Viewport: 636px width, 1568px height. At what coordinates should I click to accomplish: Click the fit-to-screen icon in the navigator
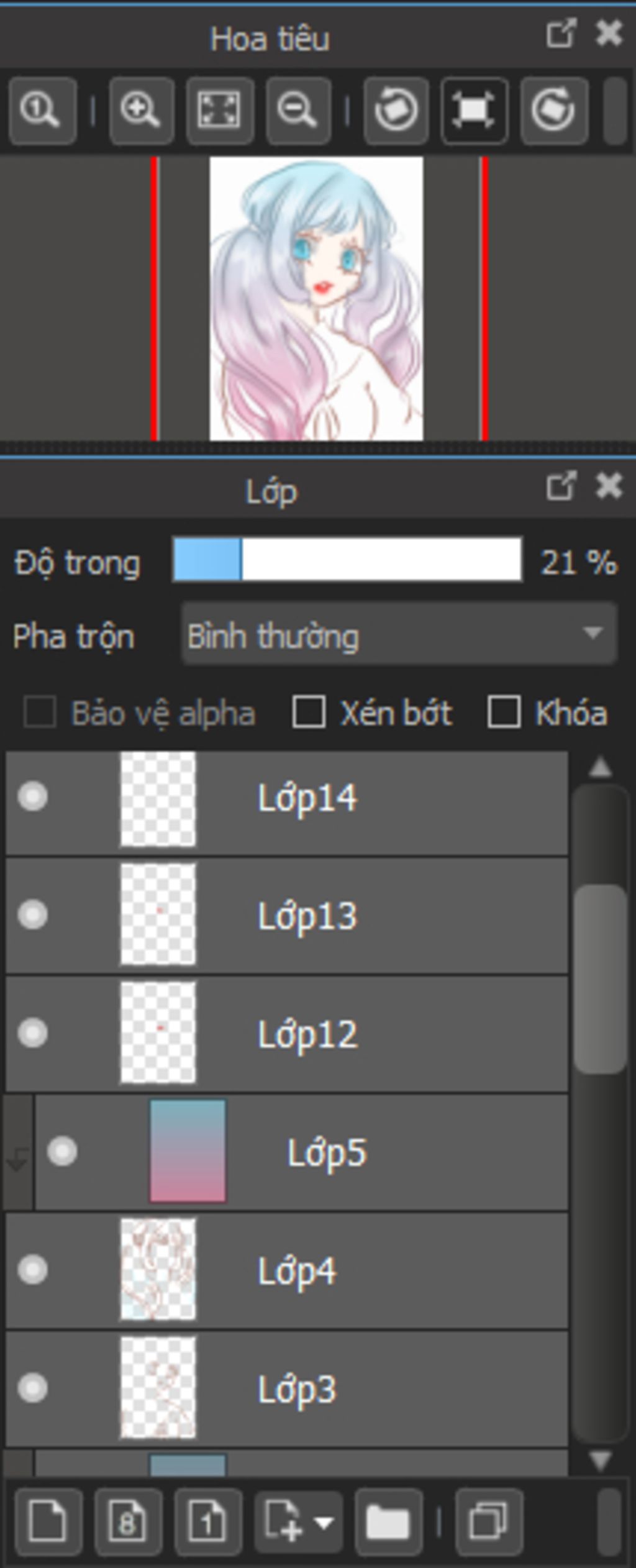point(219,111)
